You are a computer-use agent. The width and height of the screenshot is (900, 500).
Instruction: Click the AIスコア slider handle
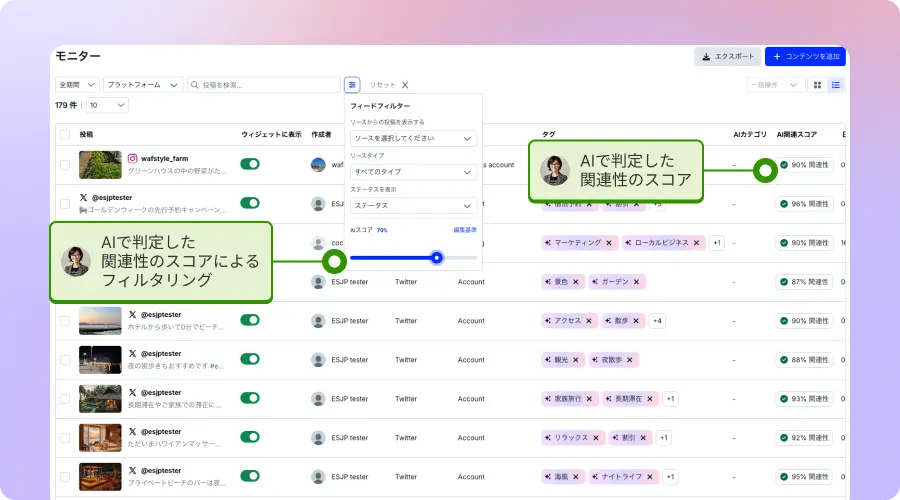(437, 258)
